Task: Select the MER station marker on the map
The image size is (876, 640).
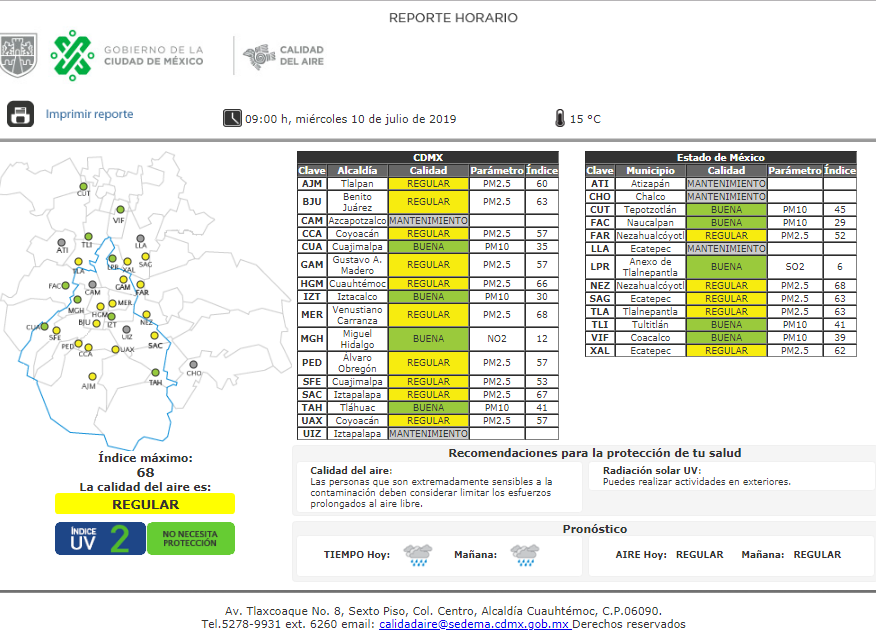Action: click(112, 303)
